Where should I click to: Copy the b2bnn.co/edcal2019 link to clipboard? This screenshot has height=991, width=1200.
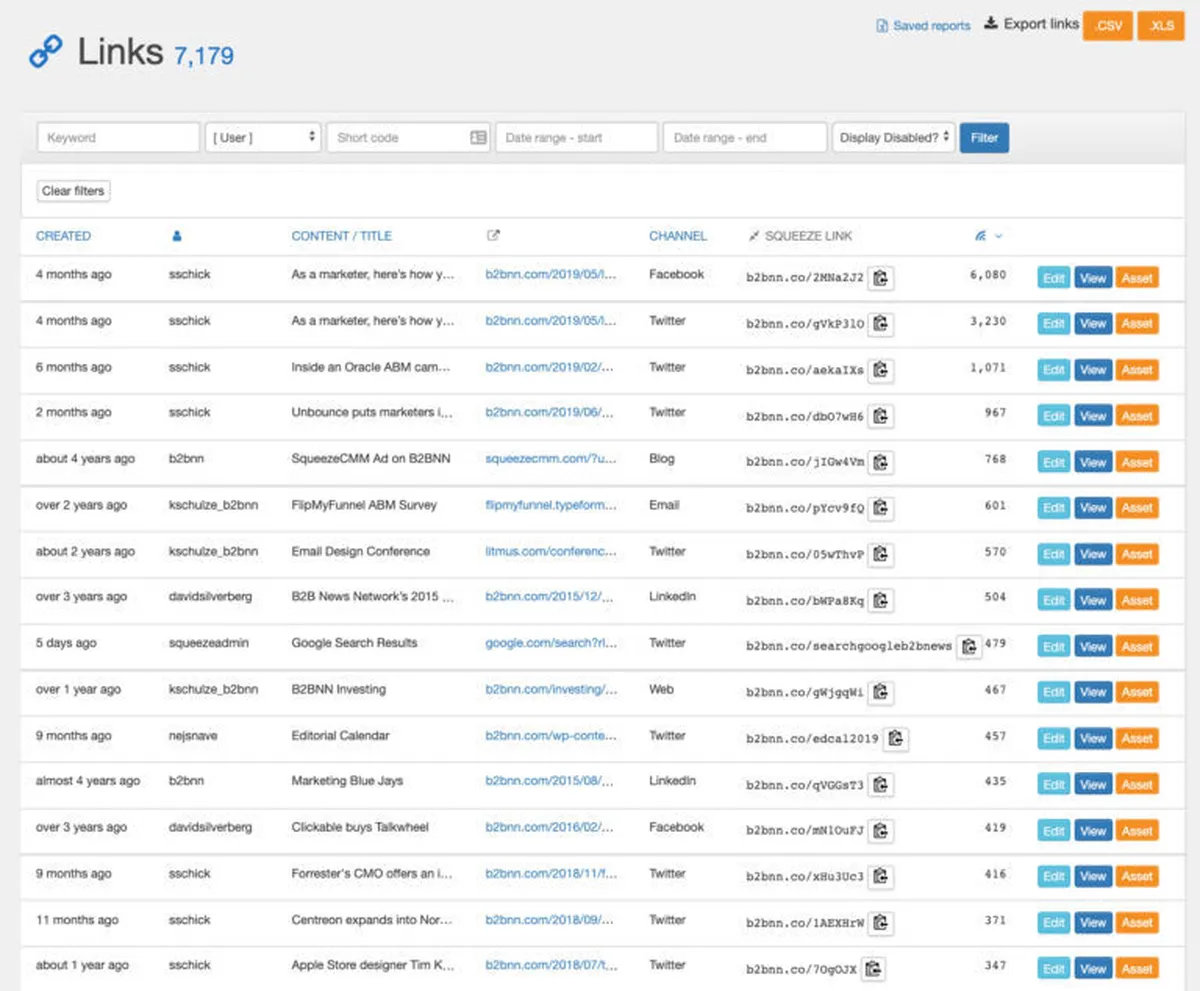pos(895,739)
